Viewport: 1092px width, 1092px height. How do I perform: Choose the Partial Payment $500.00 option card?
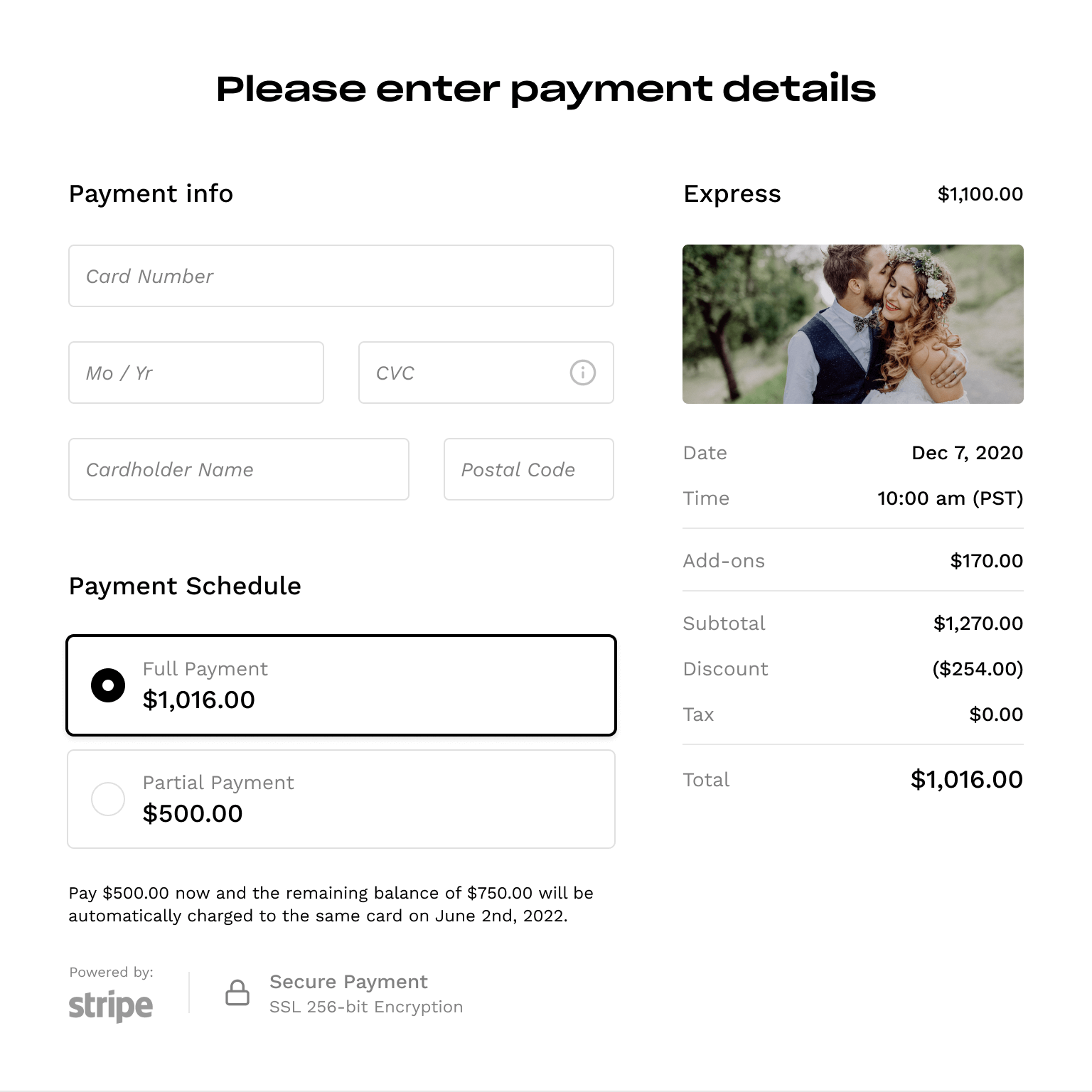pos(341,799)
